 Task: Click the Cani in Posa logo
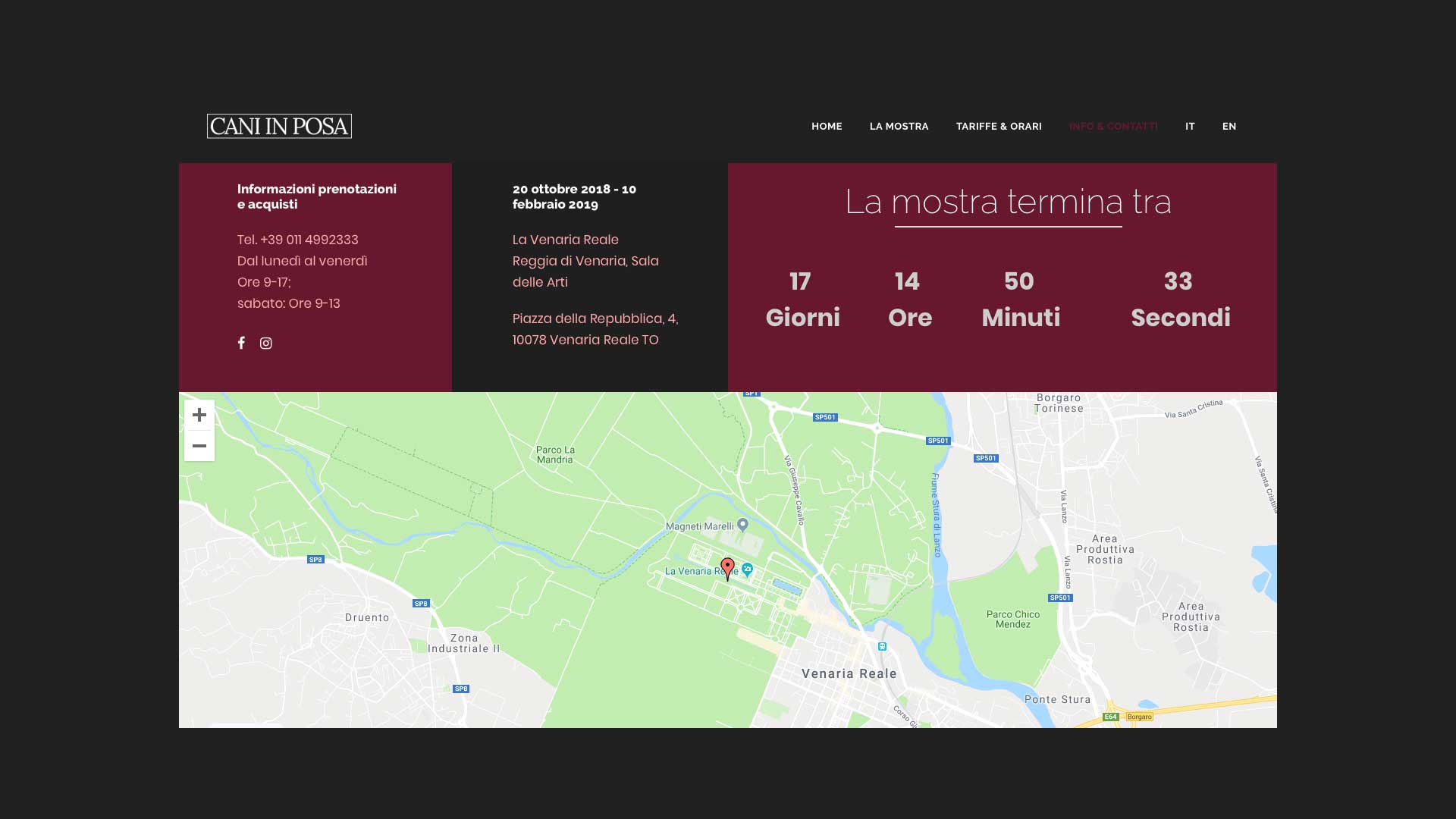tap(279, 126)
